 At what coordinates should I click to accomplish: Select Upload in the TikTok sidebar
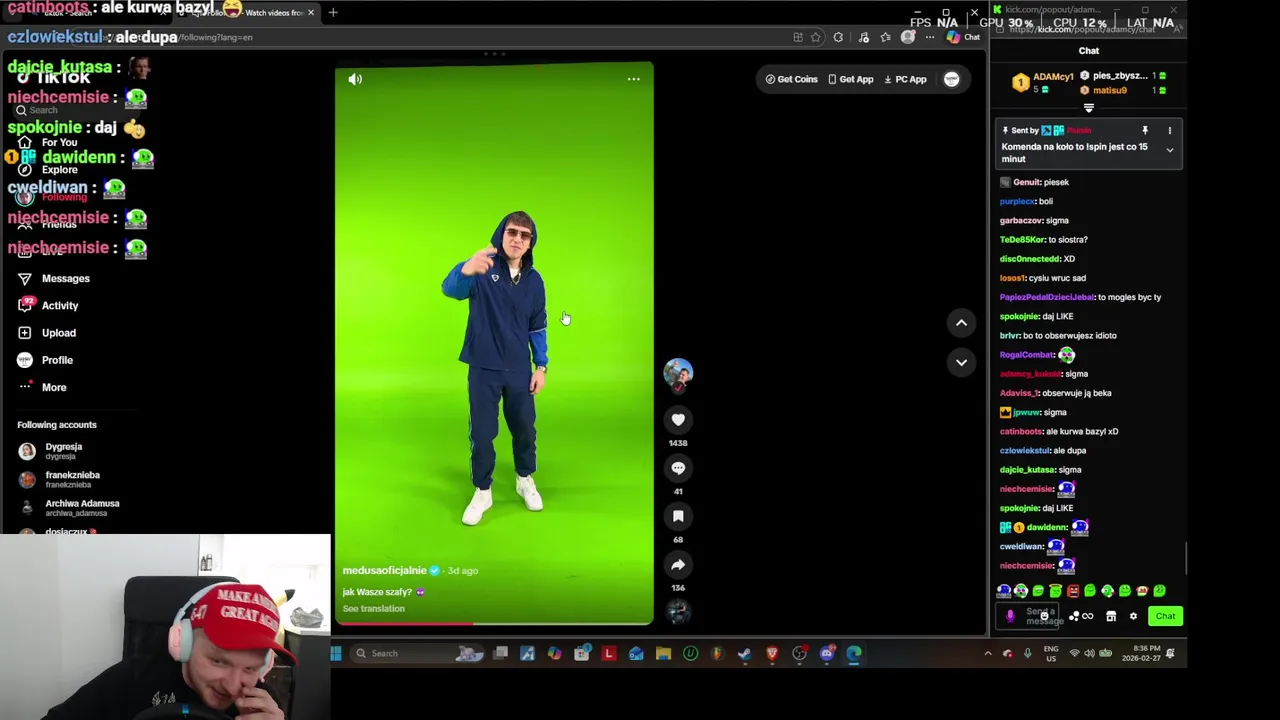coord(47,333)
